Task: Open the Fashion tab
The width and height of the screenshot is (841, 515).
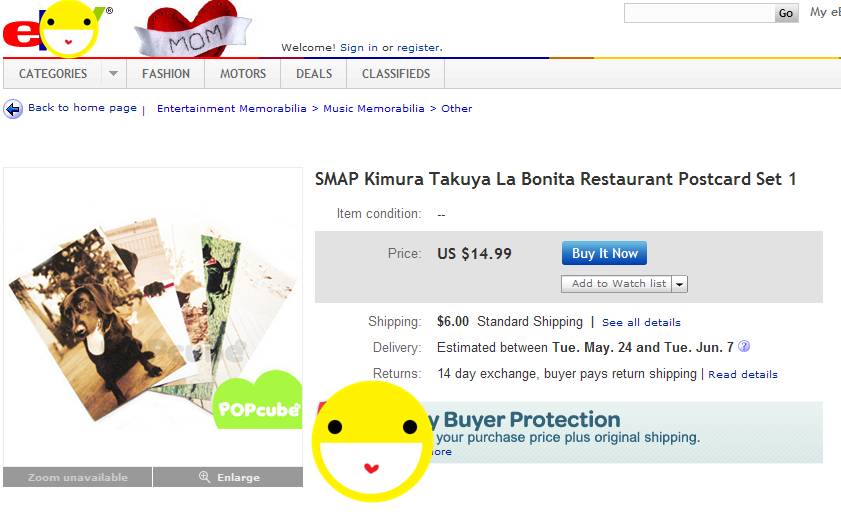Action: (166, 73)
